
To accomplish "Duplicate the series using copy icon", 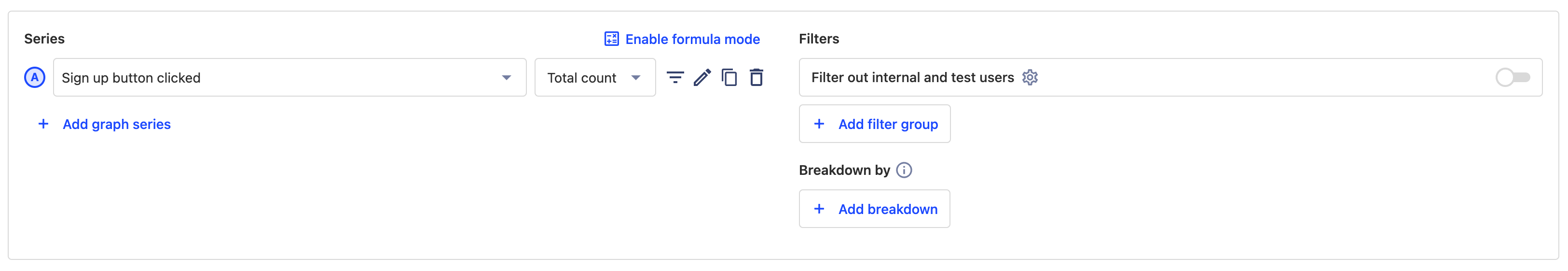I will (729, 77).
